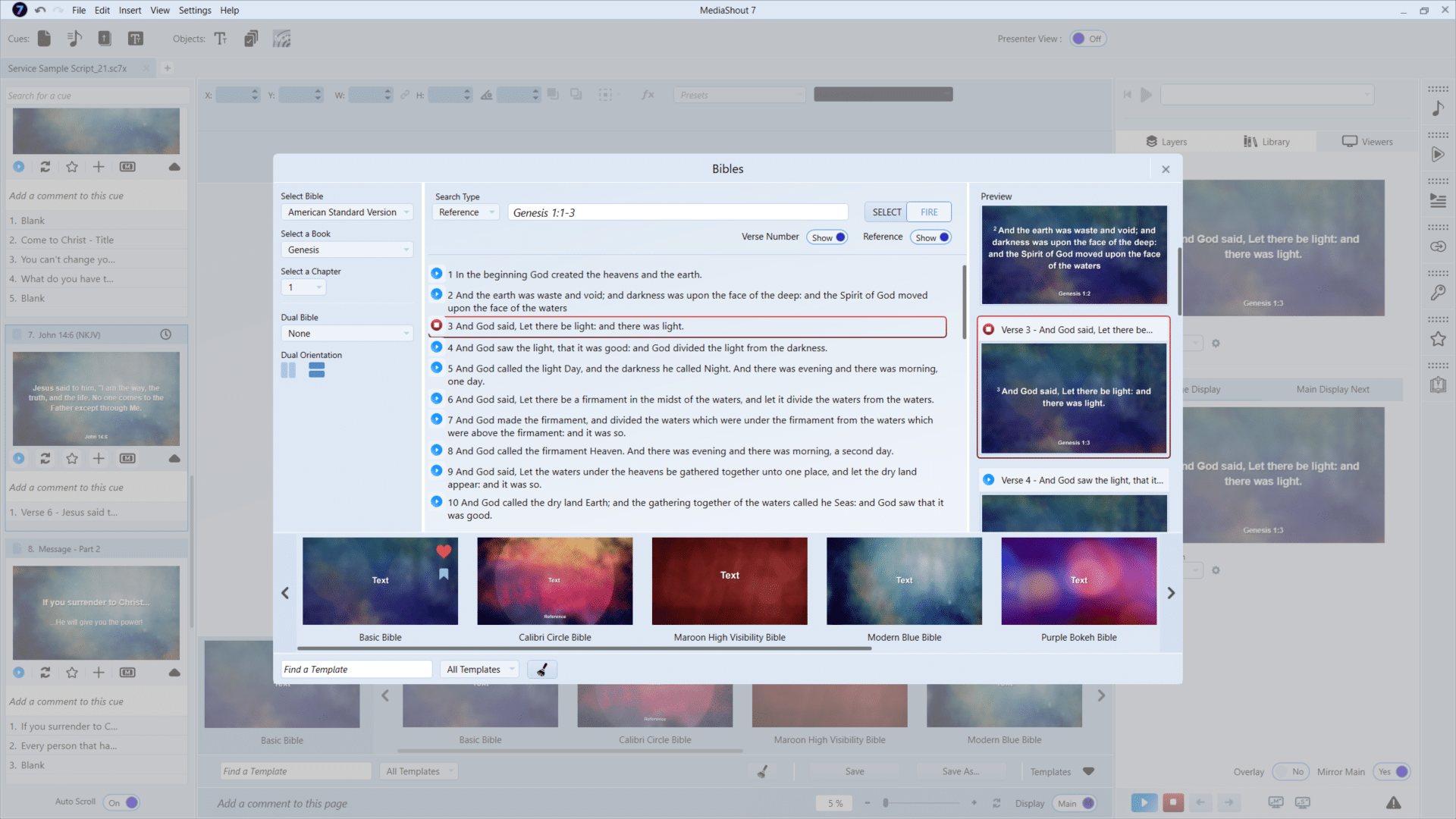Open the Select Bible dropdown

point(347,212)
